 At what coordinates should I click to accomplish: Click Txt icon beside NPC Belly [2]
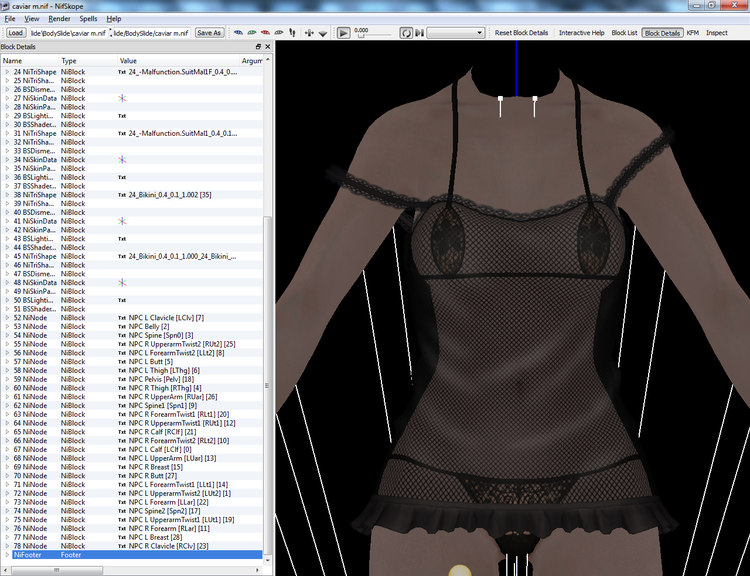pos(122,327)
